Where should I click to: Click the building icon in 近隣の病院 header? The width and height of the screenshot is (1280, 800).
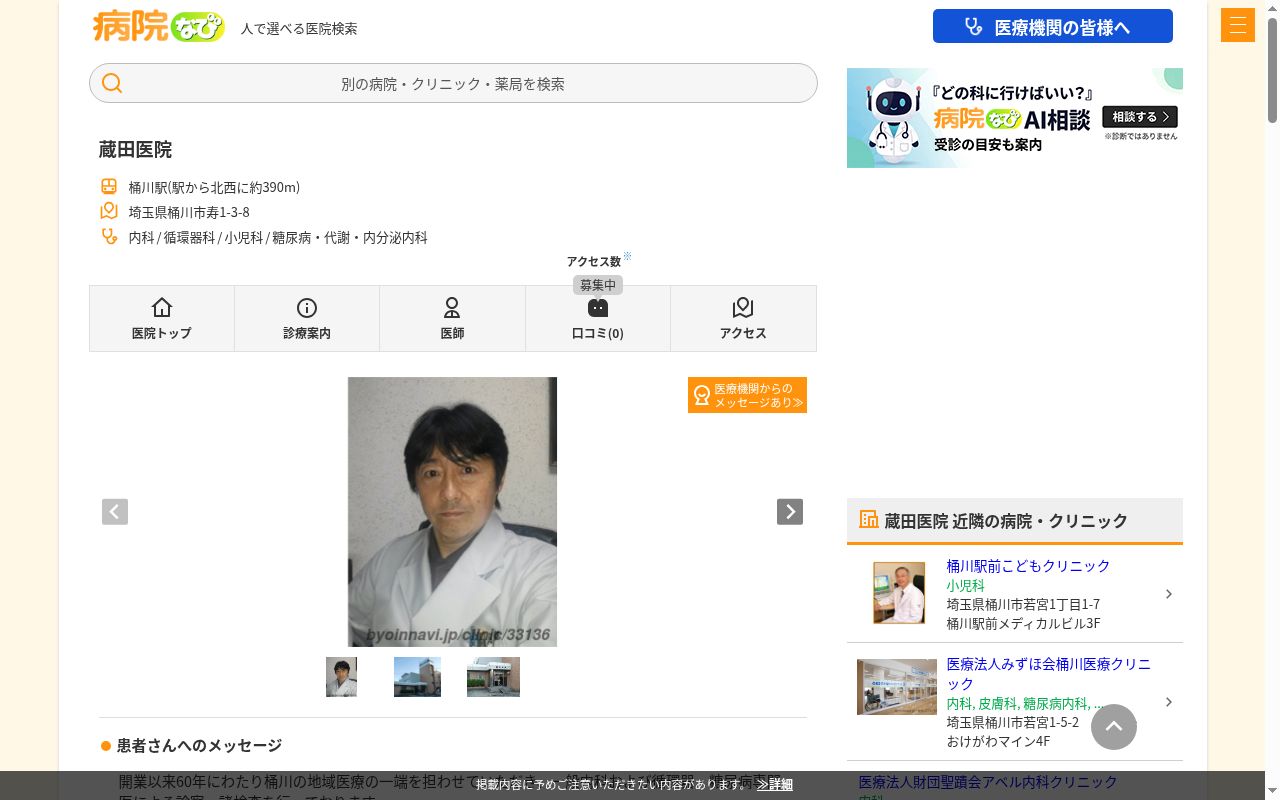[x=869, y=520]
